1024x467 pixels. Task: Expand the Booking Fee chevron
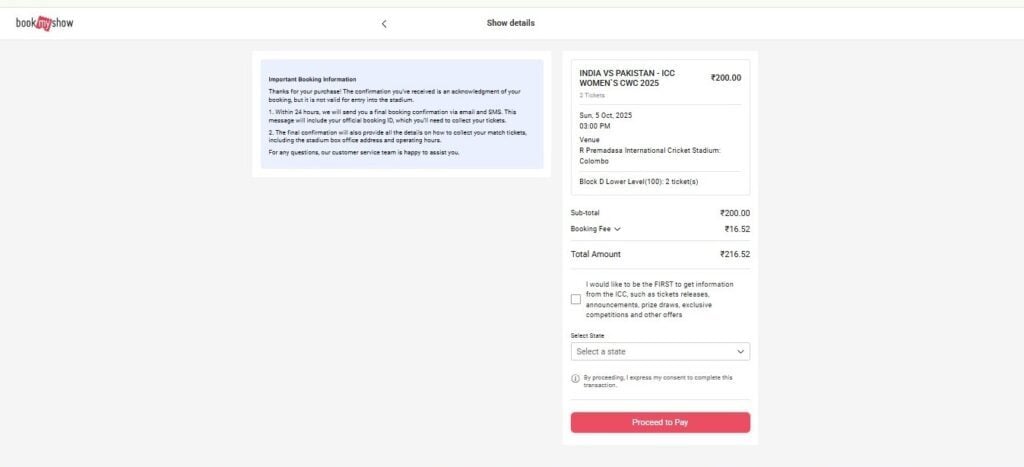click(x=618, y=229)
